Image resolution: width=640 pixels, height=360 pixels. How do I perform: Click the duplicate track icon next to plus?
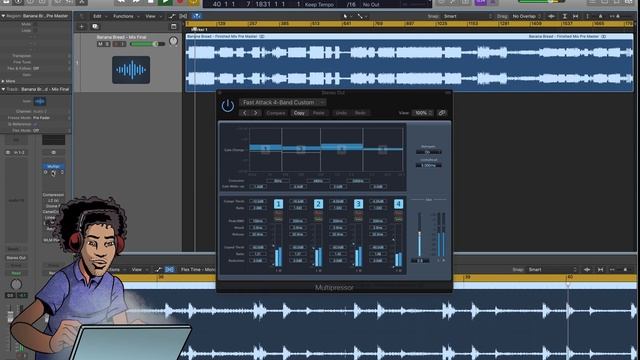point(95,27)
